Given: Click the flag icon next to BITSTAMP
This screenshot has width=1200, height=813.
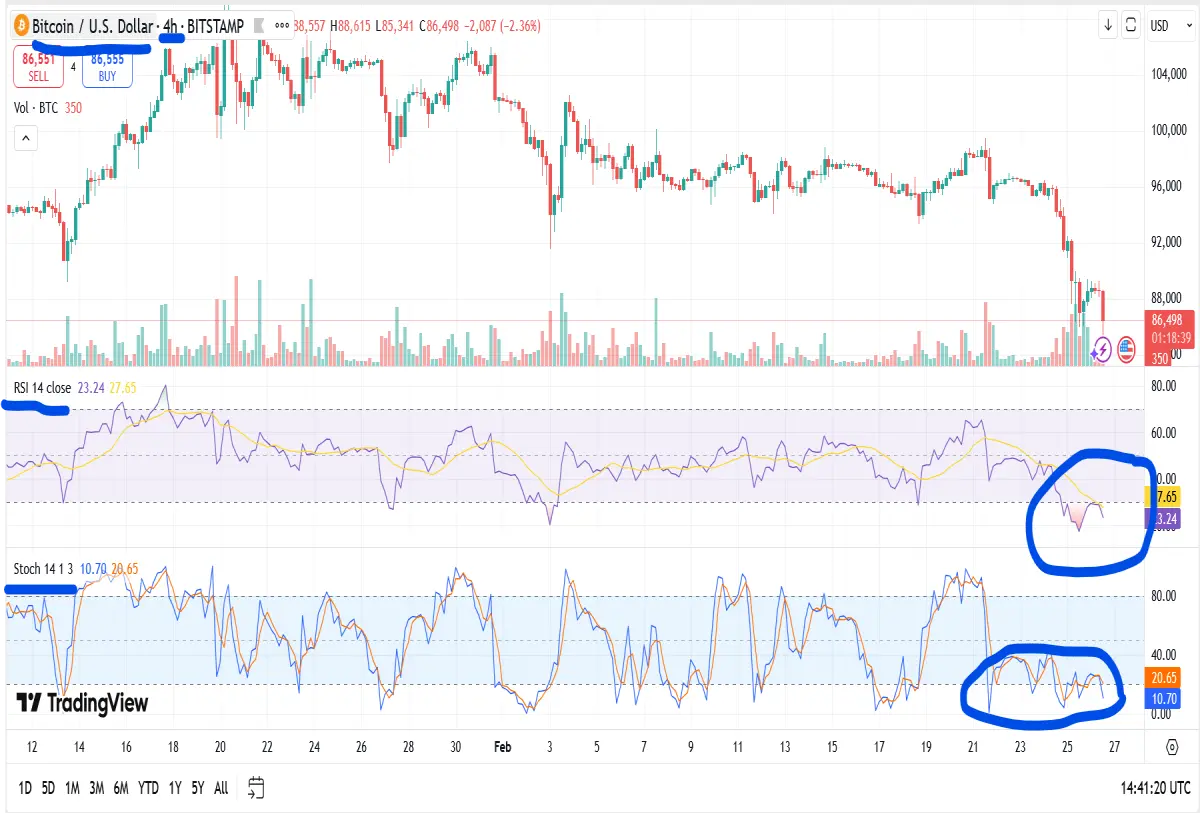Looking at the screenshot, I should pos(259,25).
